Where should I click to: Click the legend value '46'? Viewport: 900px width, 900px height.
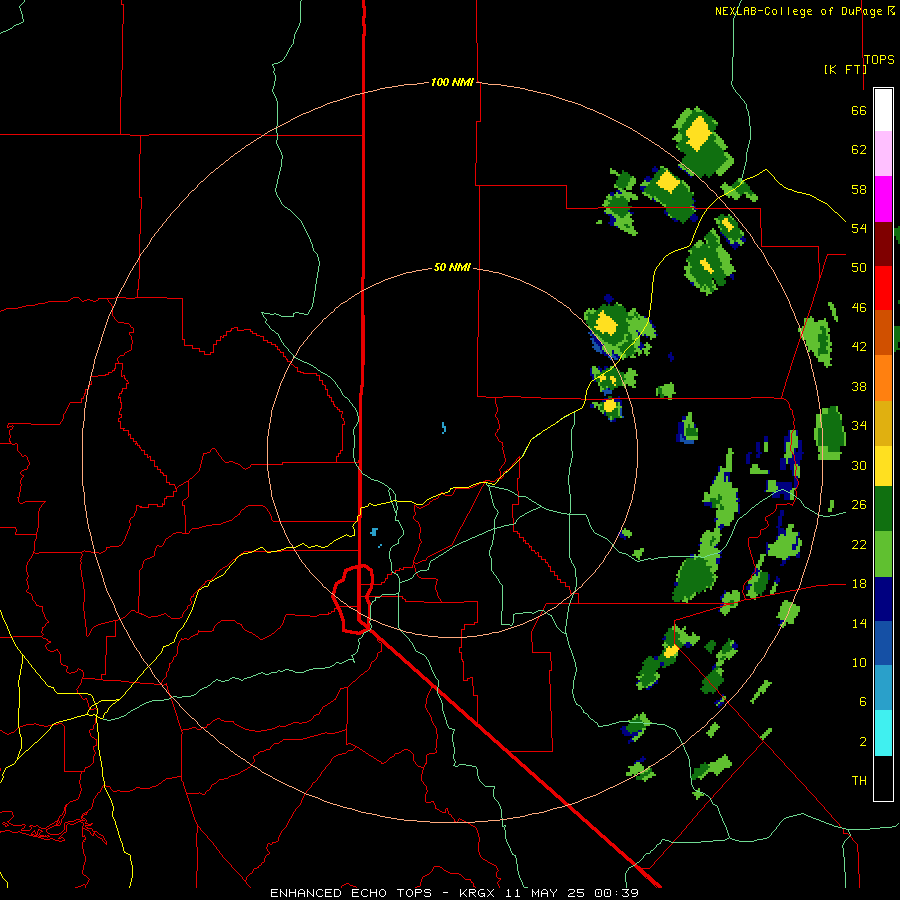pyautogui.click(x=859, y=307)
